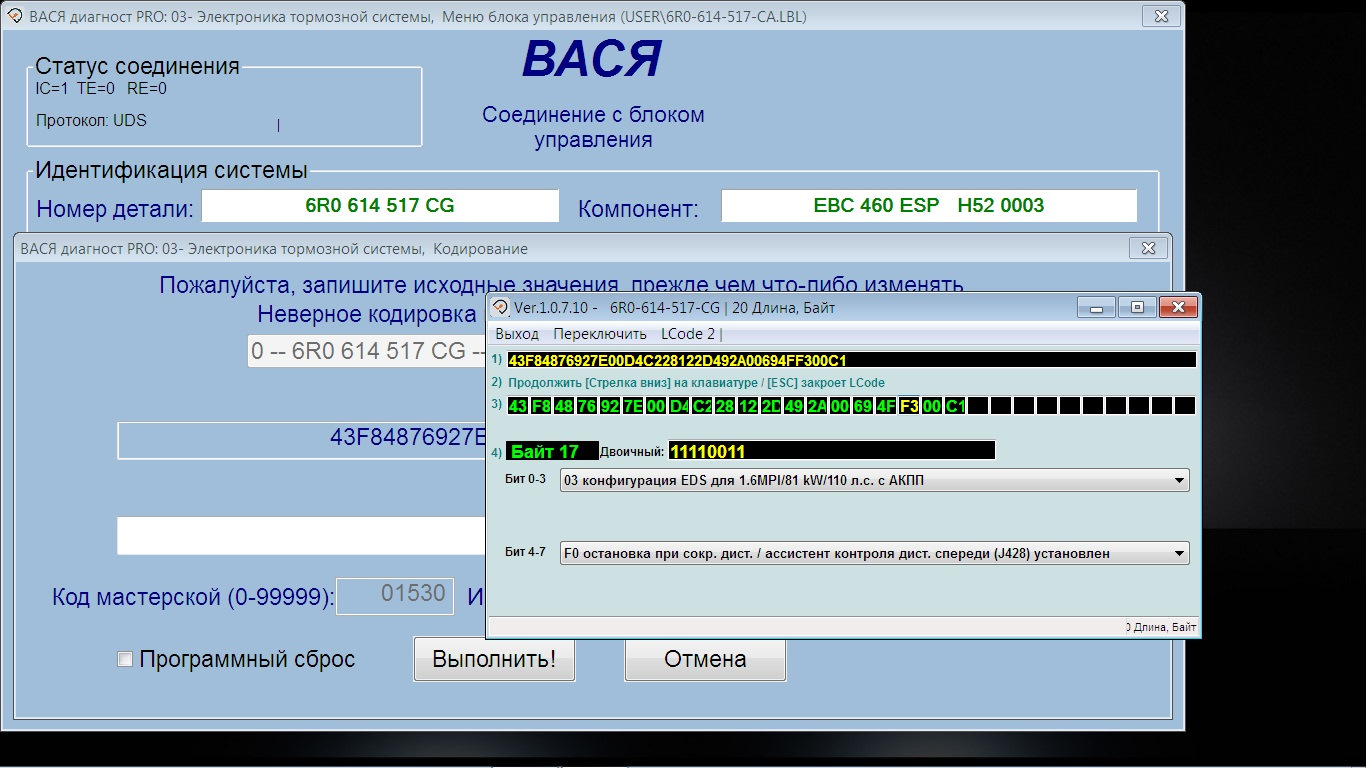
Task: Click the workshop code field 01530
Action: click(x=395, y=596)
